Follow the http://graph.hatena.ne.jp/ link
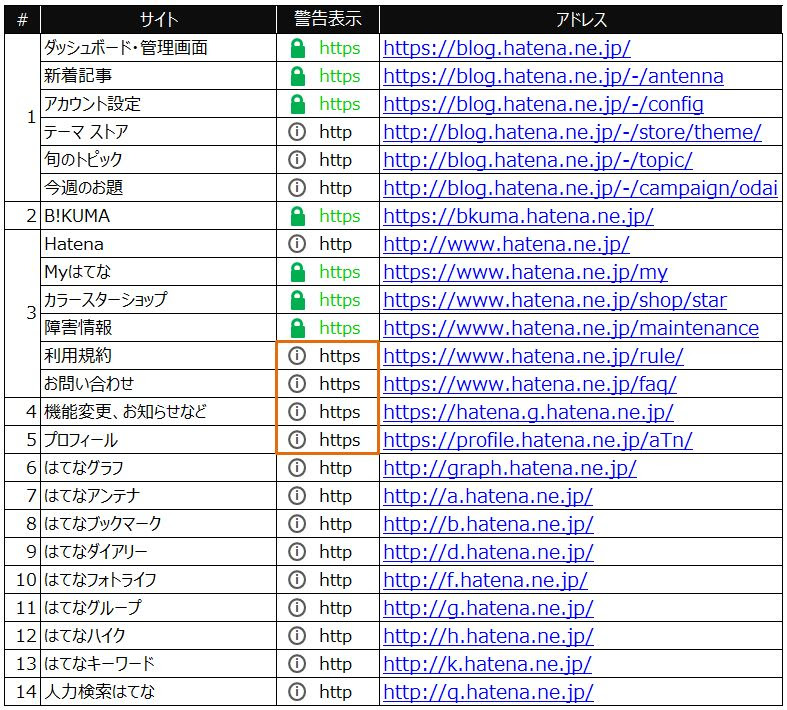Image resolution: width=787 pixels, height=710 pixels. point(509,469)
